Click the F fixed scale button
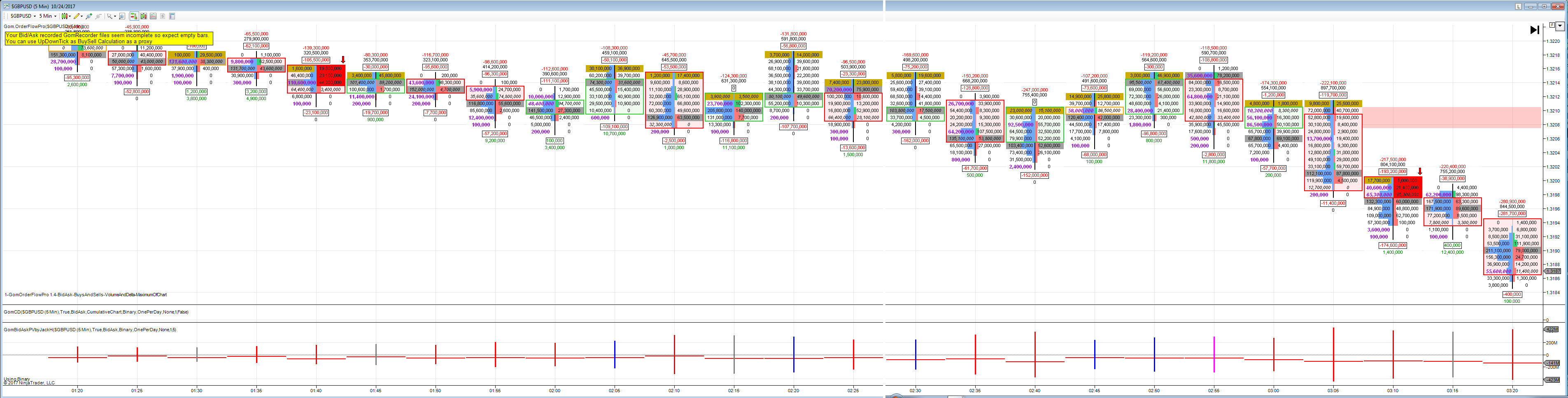1568x398 pixels. [x=1552, y=25]
